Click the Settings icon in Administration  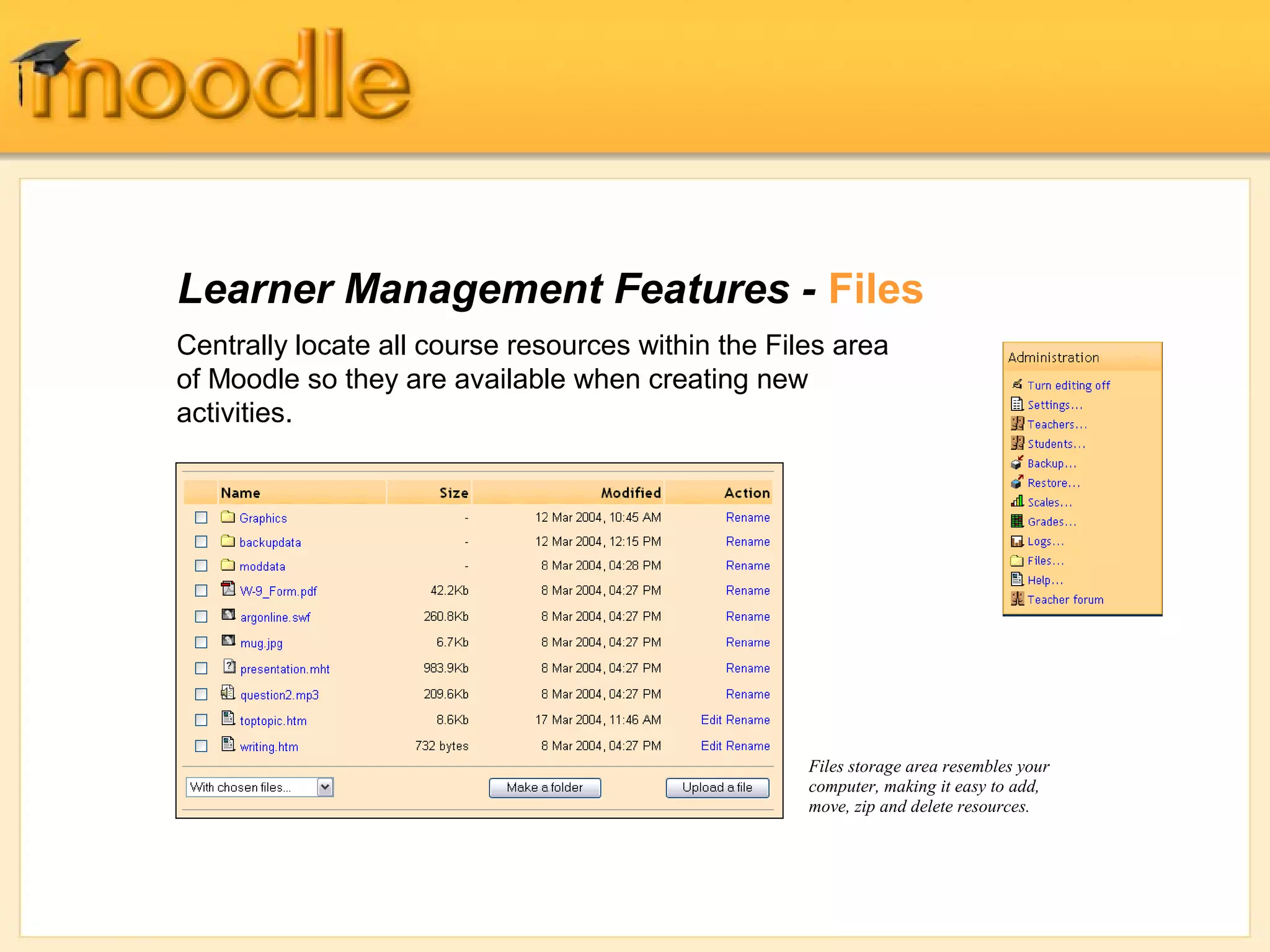pyautogui.click(x=1017, y=404)
